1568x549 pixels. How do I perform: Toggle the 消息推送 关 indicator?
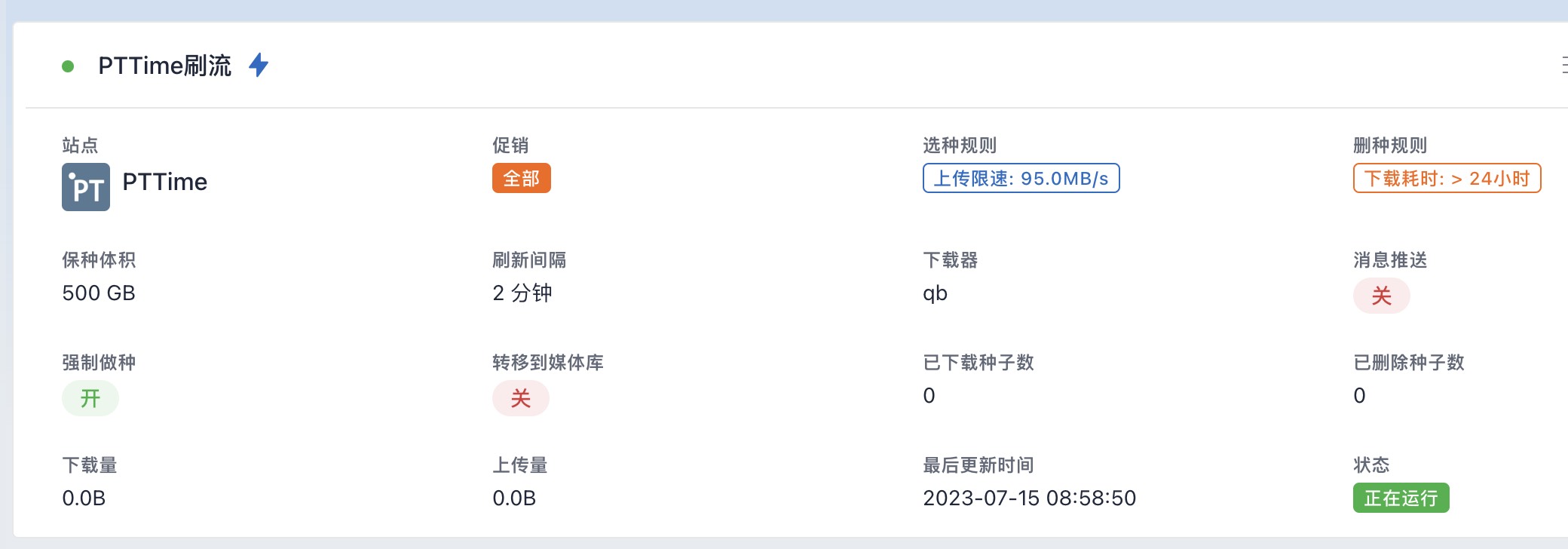point(1382,296)
